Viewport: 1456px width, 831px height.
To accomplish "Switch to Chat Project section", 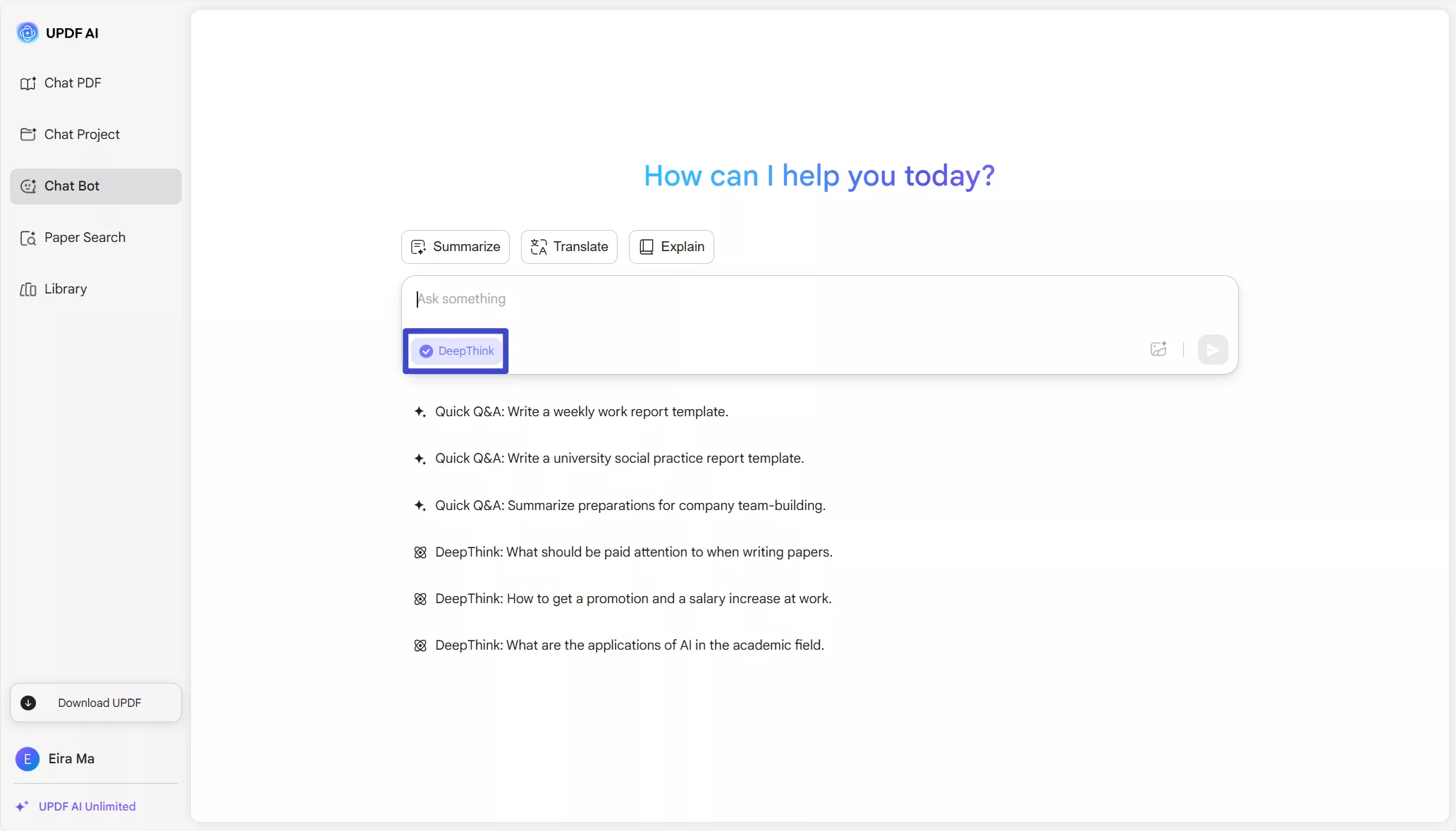I will coord(82,135).
